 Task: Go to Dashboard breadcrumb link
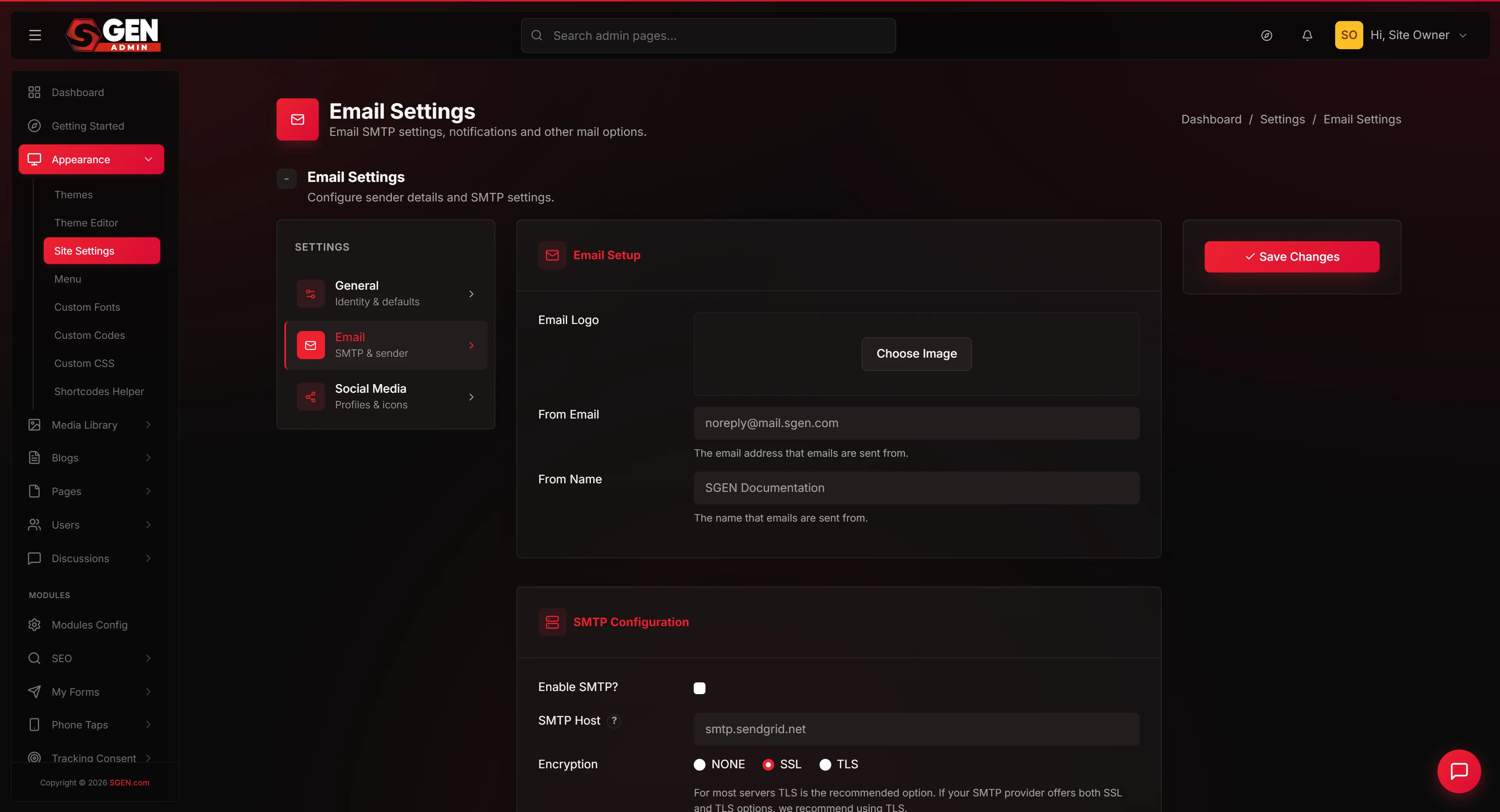point(1211,119)
